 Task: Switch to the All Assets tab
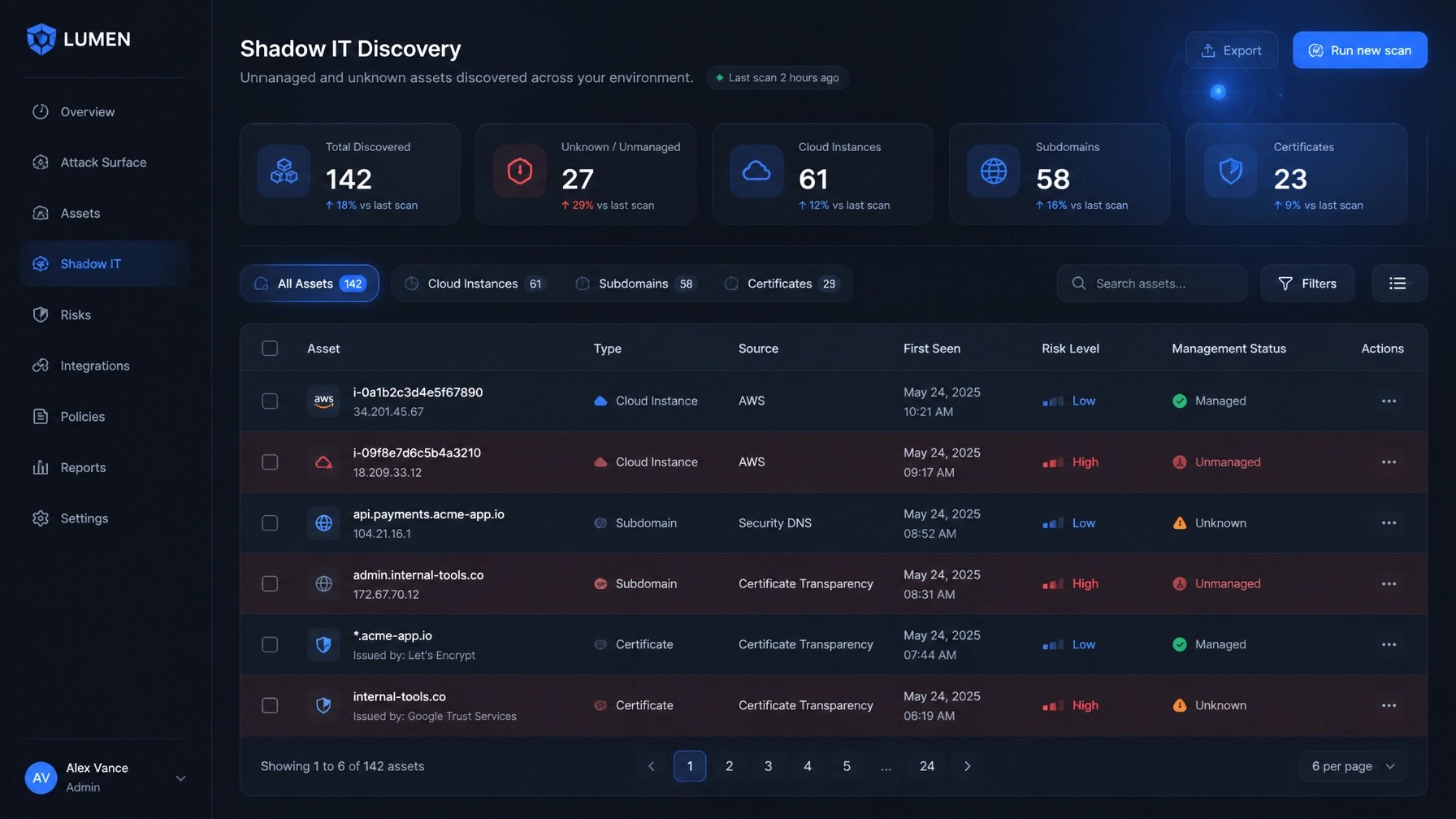point(310,284)
